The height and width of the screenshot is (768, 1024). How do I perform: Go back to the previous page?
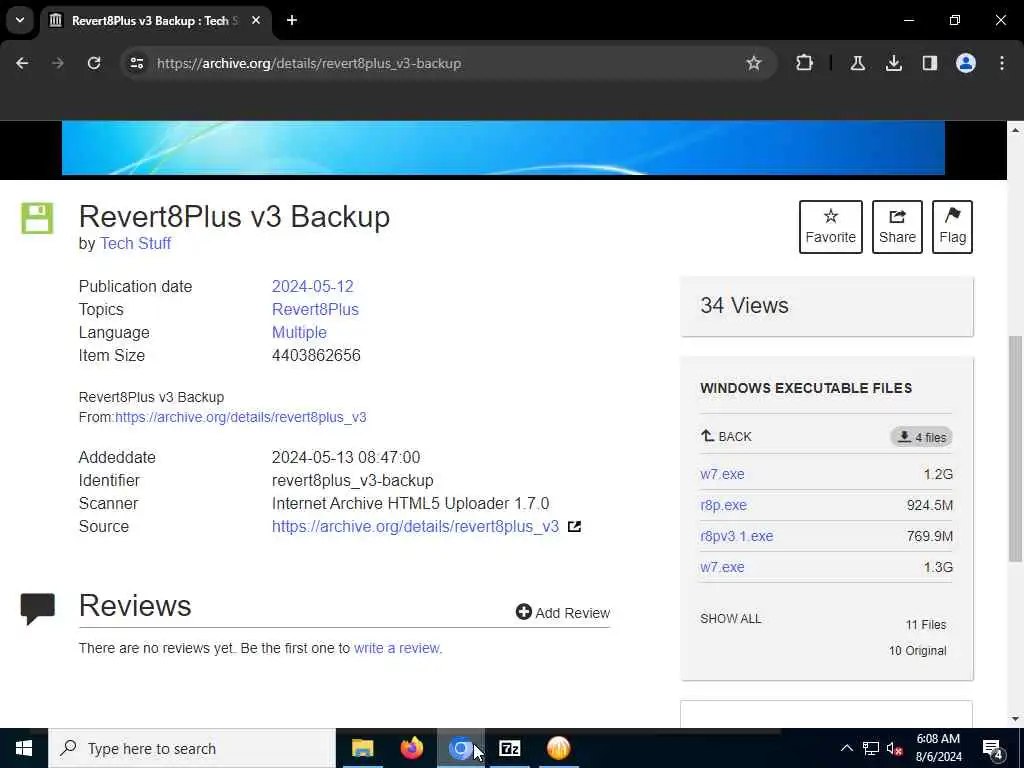22,63
